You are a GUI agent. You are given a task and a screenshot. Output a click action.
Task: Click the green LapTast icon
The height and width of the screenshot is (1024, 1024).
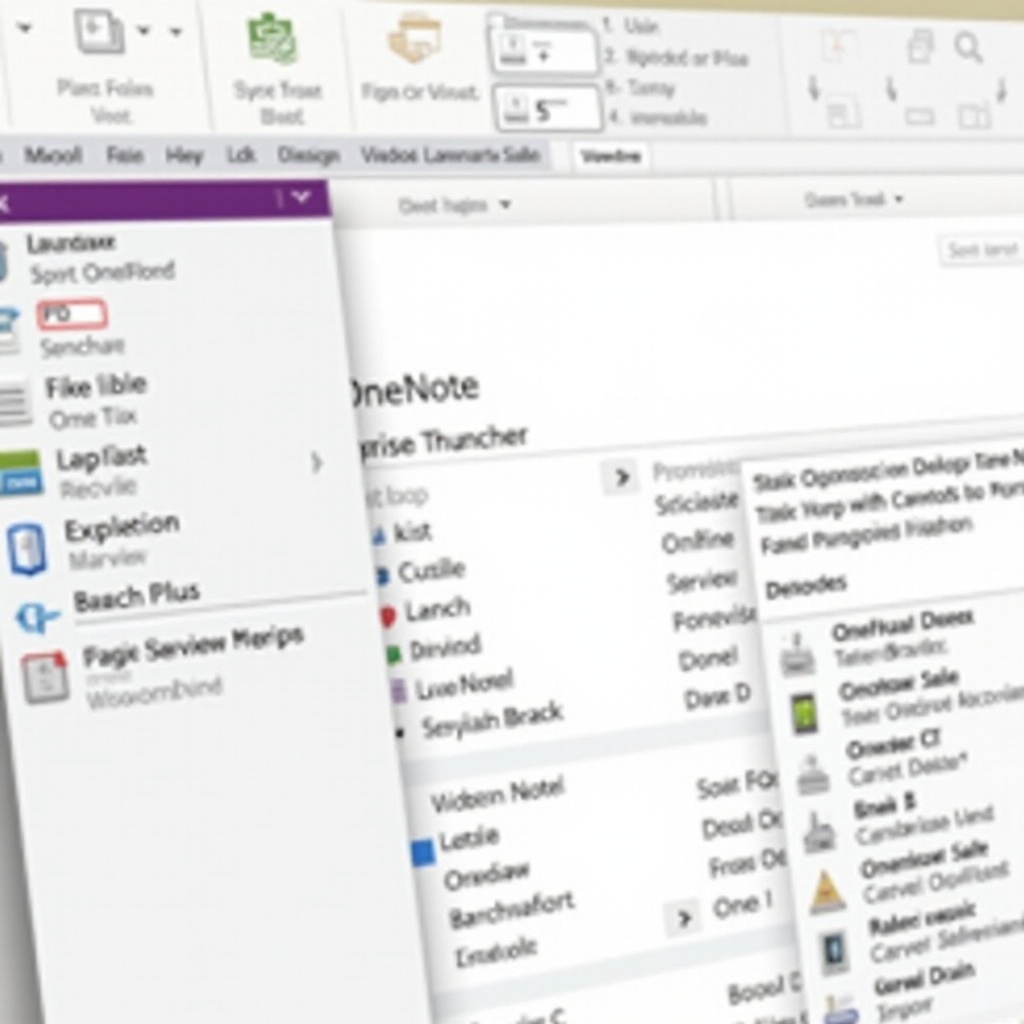coord(21,473)
